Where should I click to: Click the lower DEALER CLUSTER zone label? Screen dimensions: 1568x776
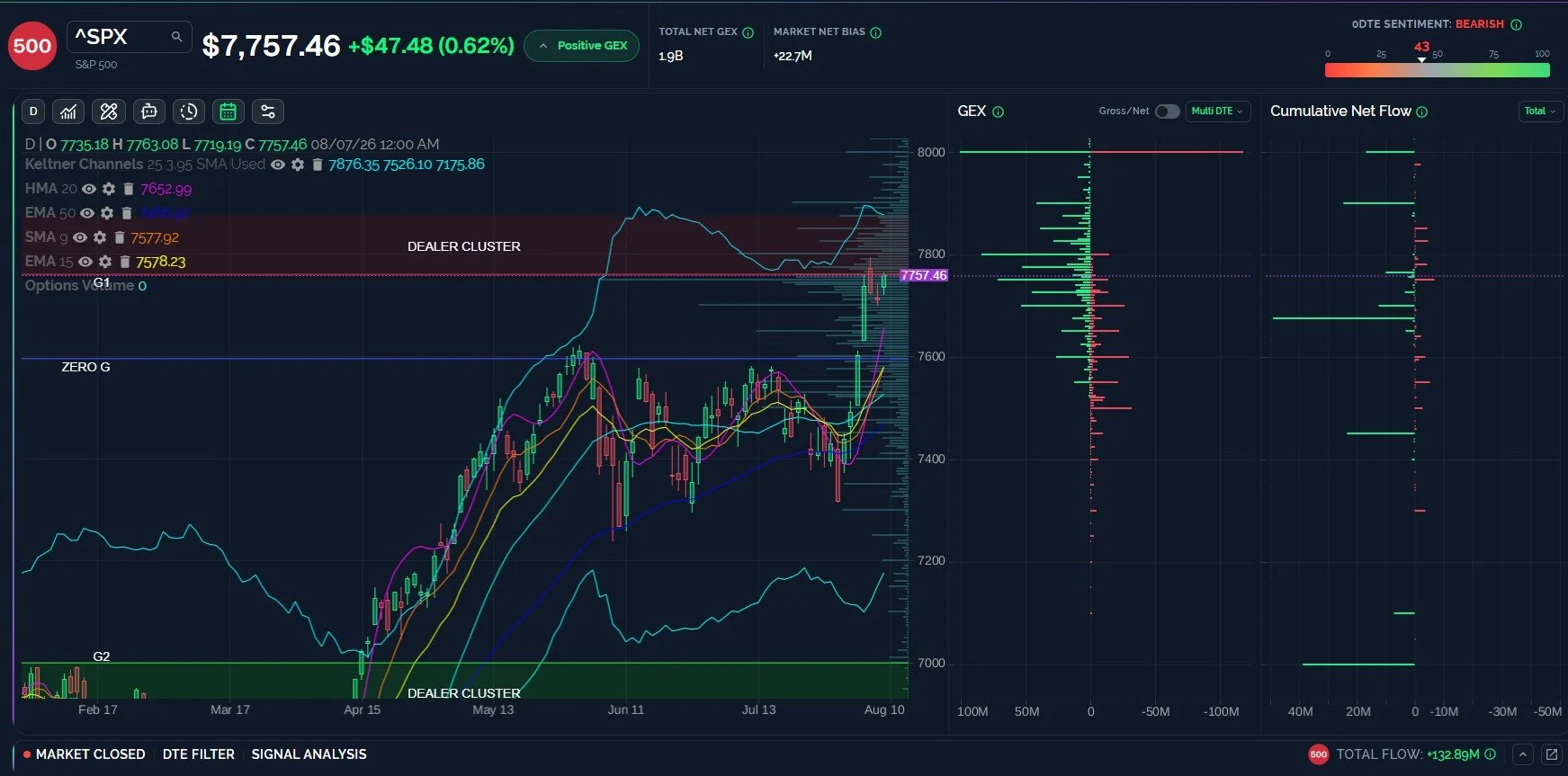click(463, 693)
